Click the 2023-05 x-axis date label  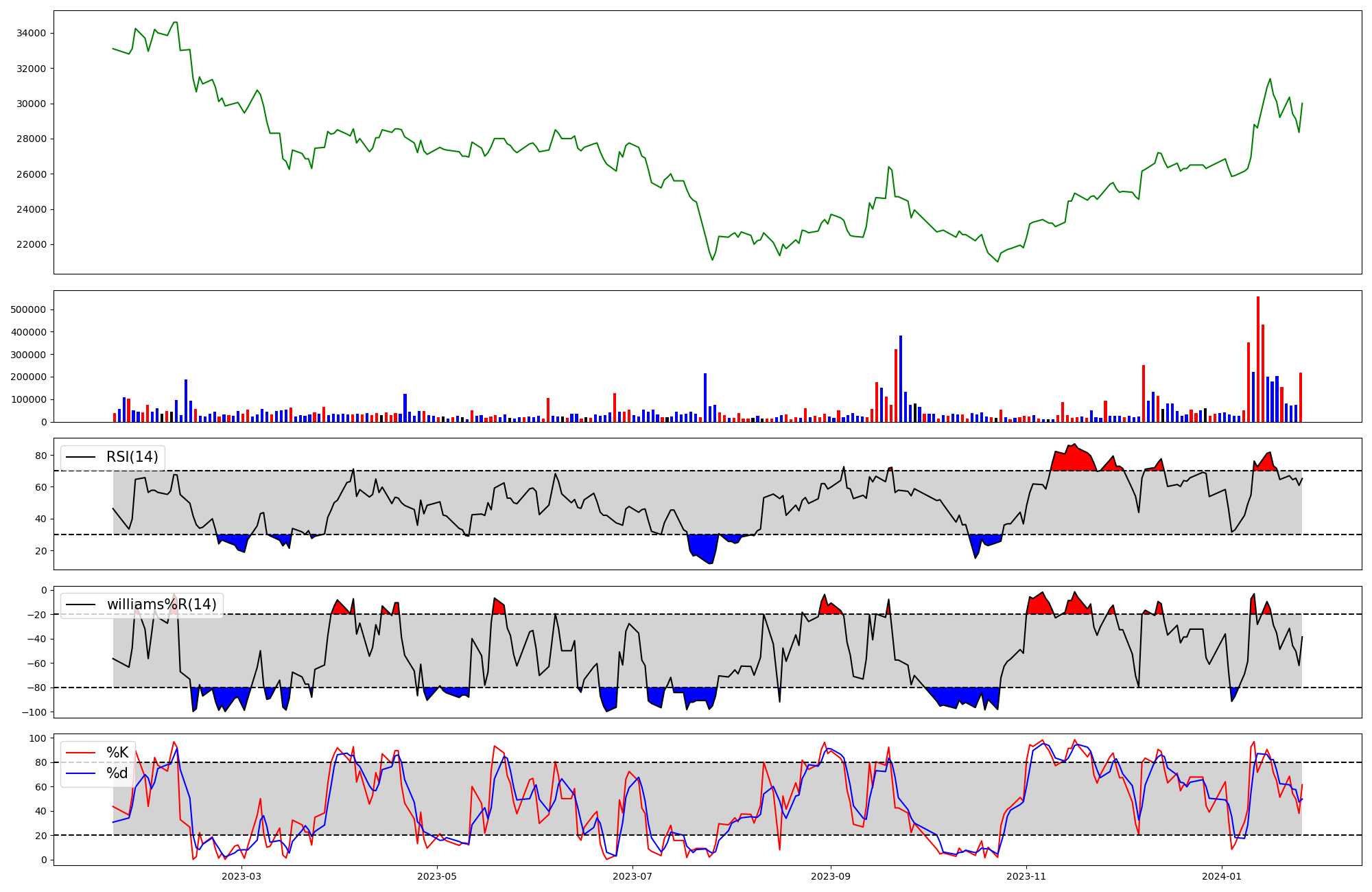437,876
